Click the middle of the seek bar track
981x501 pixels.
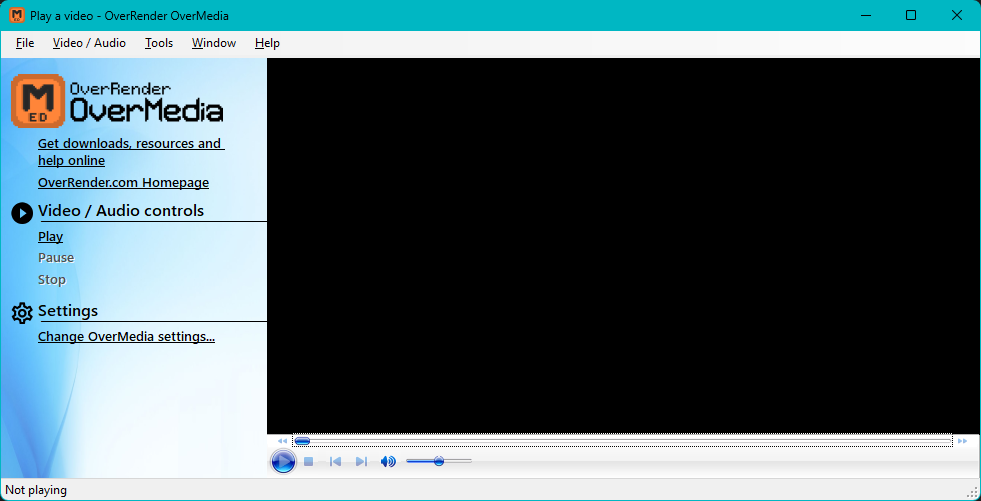pos(623,441)
